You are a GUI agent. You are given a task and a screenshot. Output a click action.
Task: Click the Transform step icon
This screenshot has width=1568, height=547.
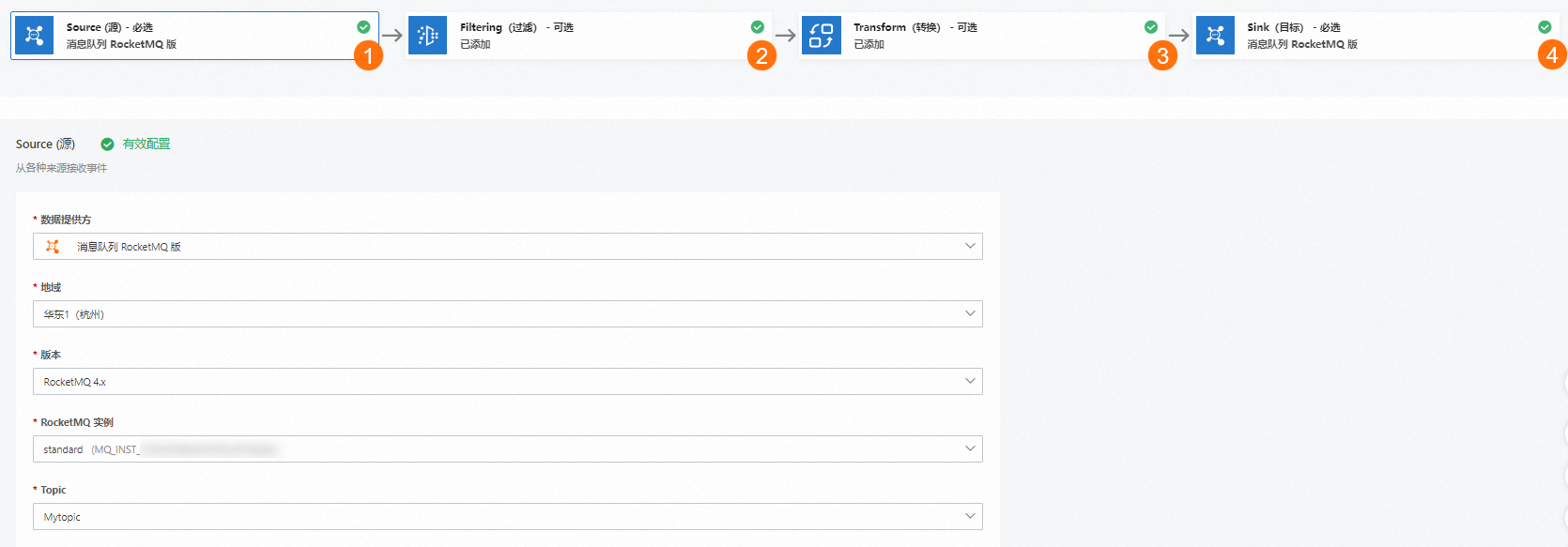click(821, 36)
